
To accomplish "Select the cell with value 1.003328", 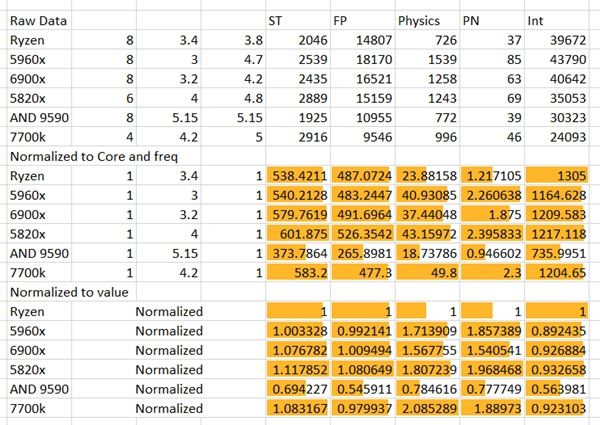I will (x=298, y=331).
